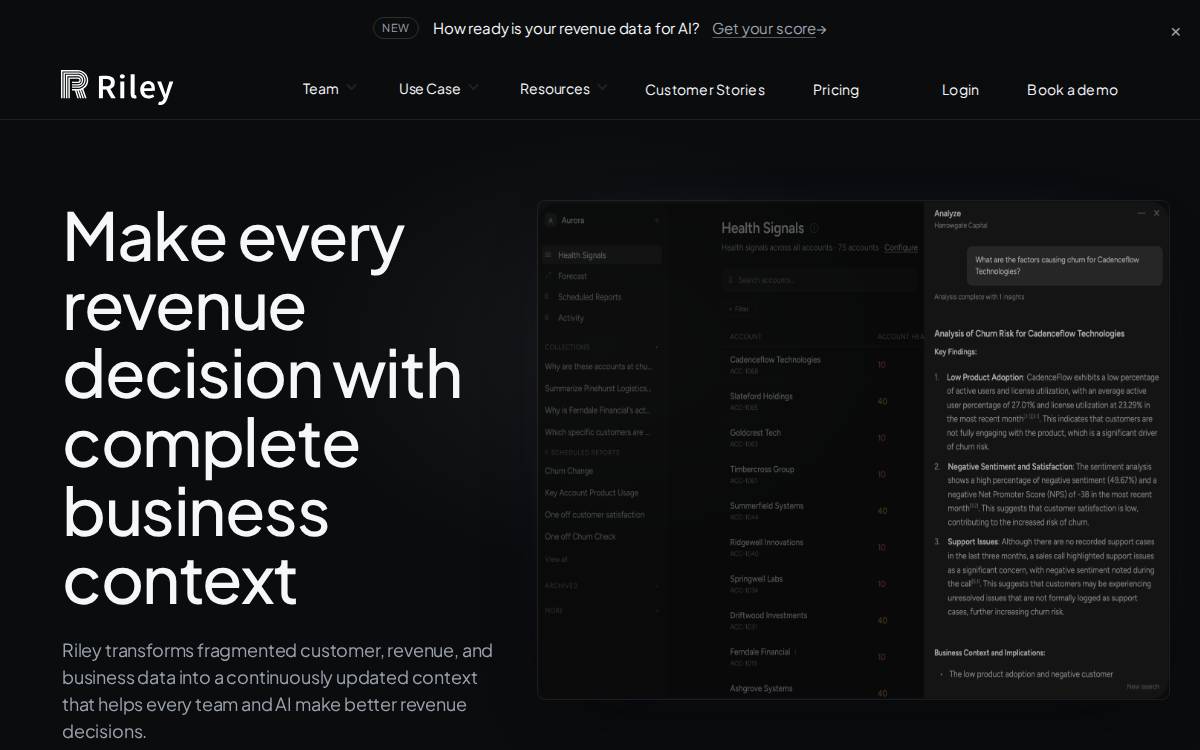Open Customer Stories page

point(705,90)
